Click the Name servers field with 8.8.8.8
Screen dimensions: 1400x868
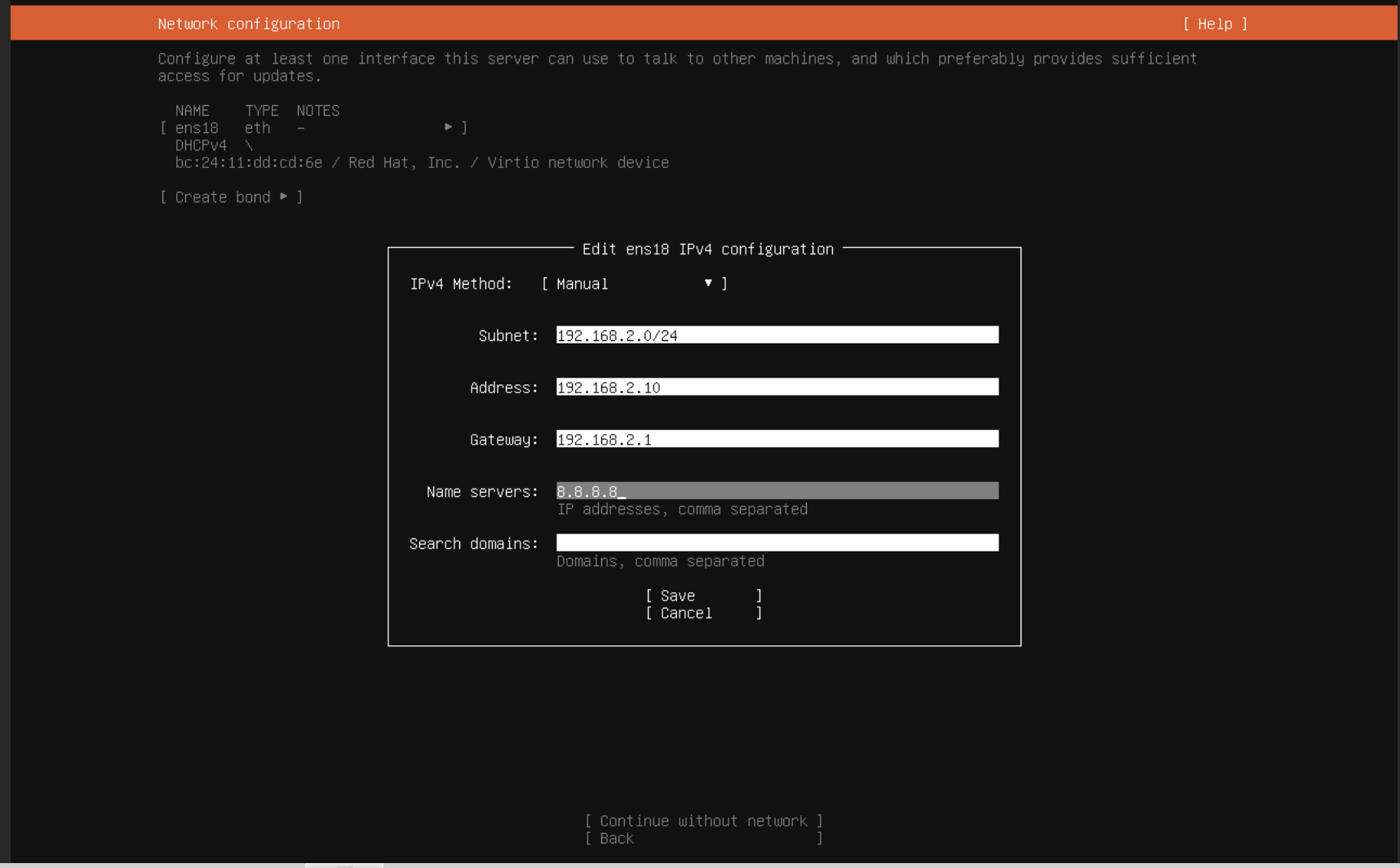click(x=776, y=490)
